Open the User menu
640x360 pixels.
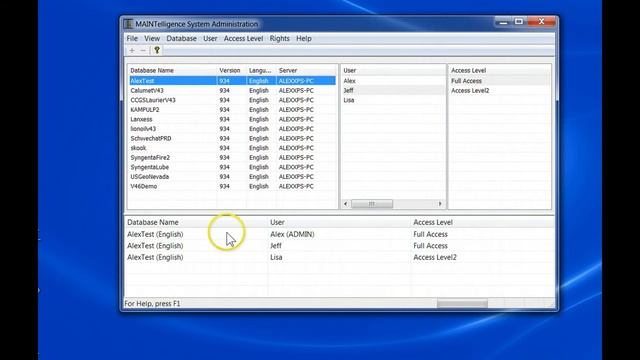[210, 38]
